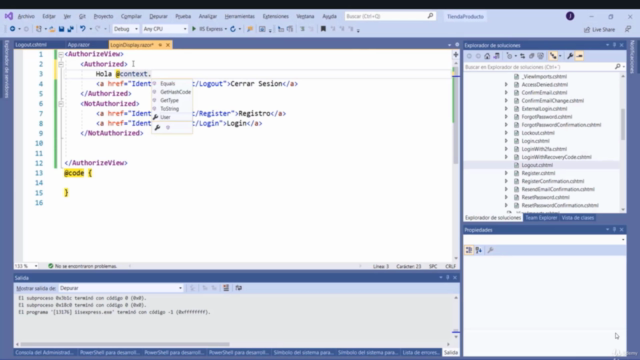Toggle Track Active Item button in Solution Explorer

(553, 56)
